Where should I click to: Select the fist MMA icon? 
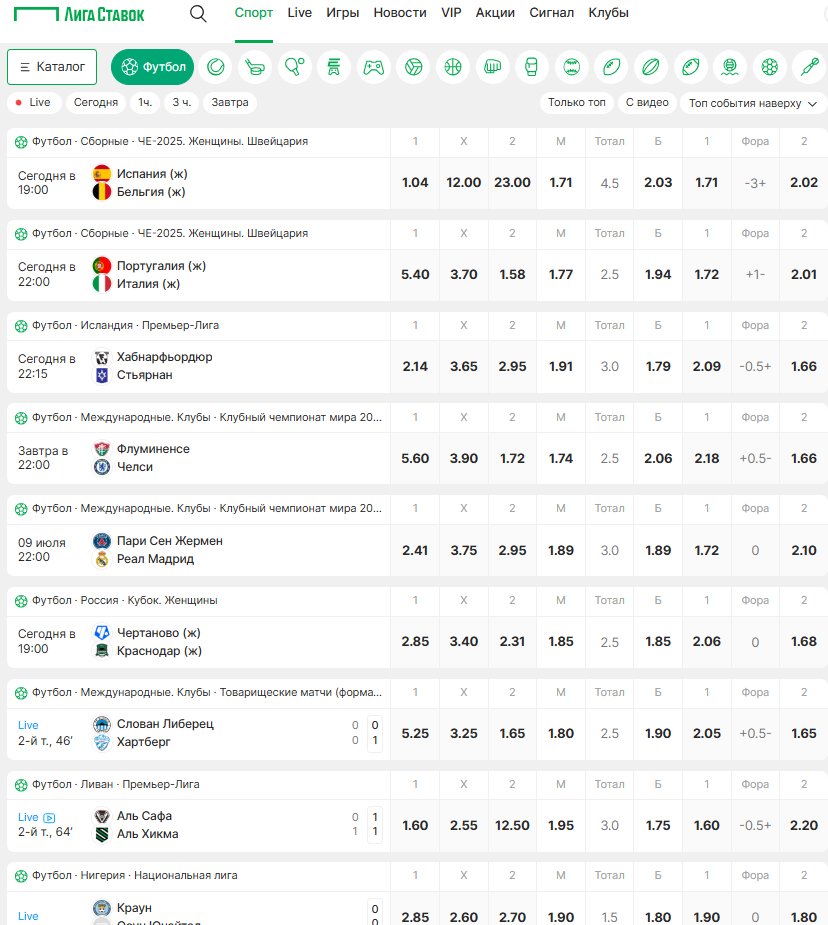(492, 67)
